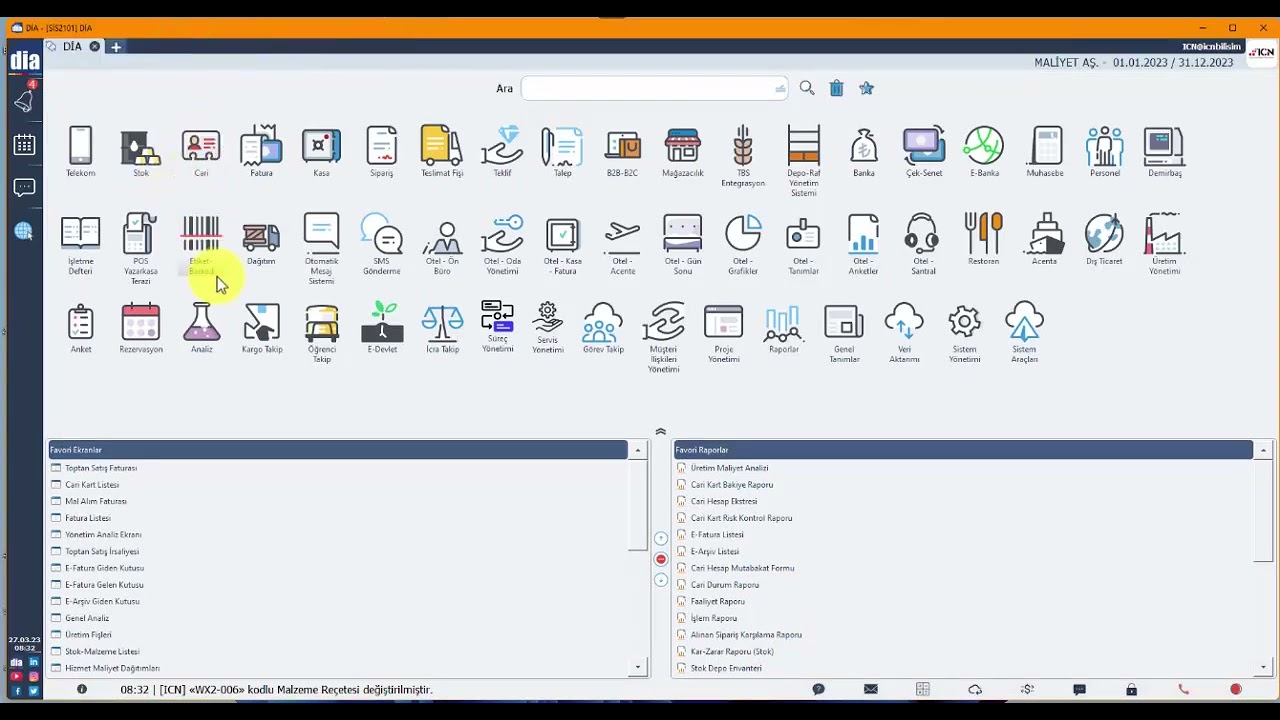Open E-Fatura Giden Kutusu favorite
This screenshot has height=720, width=1280.
pyautogui.click(x=104, y=568)
